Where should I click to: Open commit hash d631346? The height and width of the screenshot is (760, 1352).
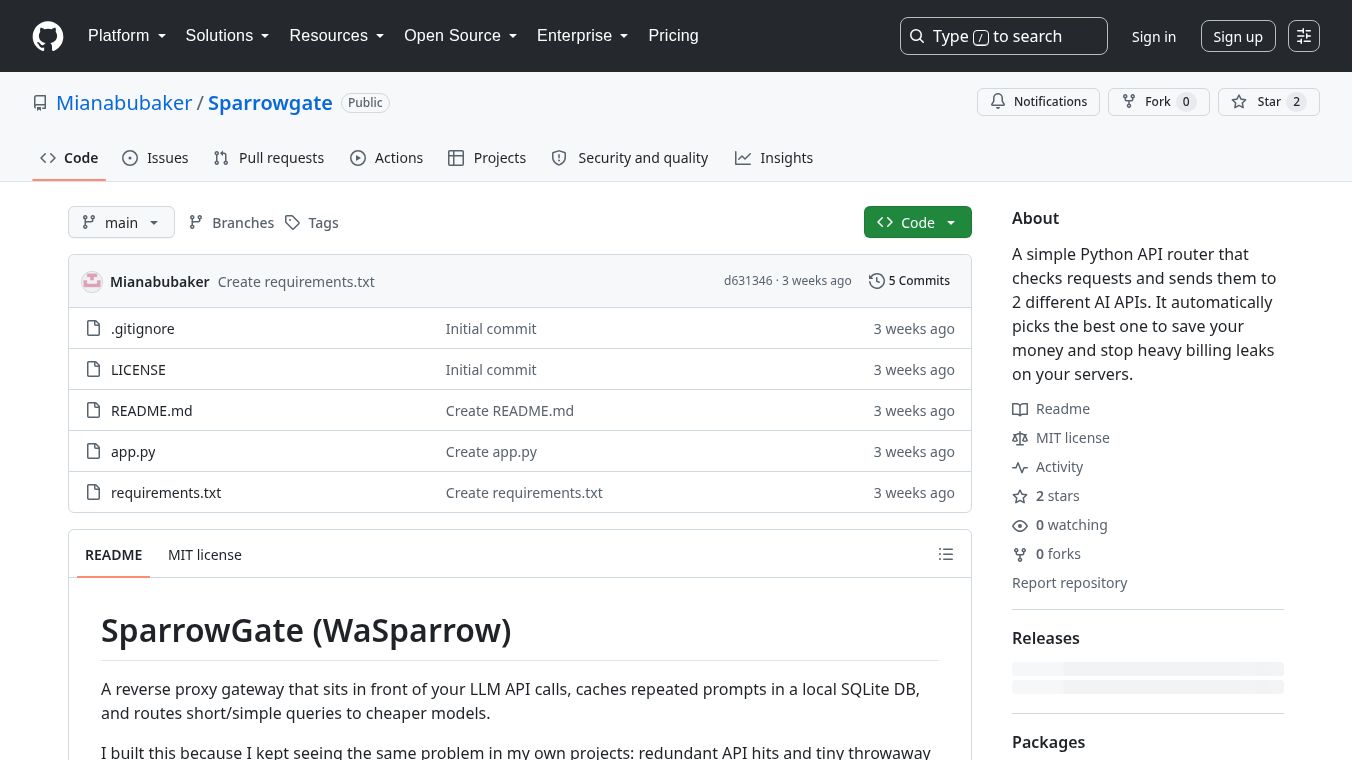pyautogui.click(x=748, y=281)
